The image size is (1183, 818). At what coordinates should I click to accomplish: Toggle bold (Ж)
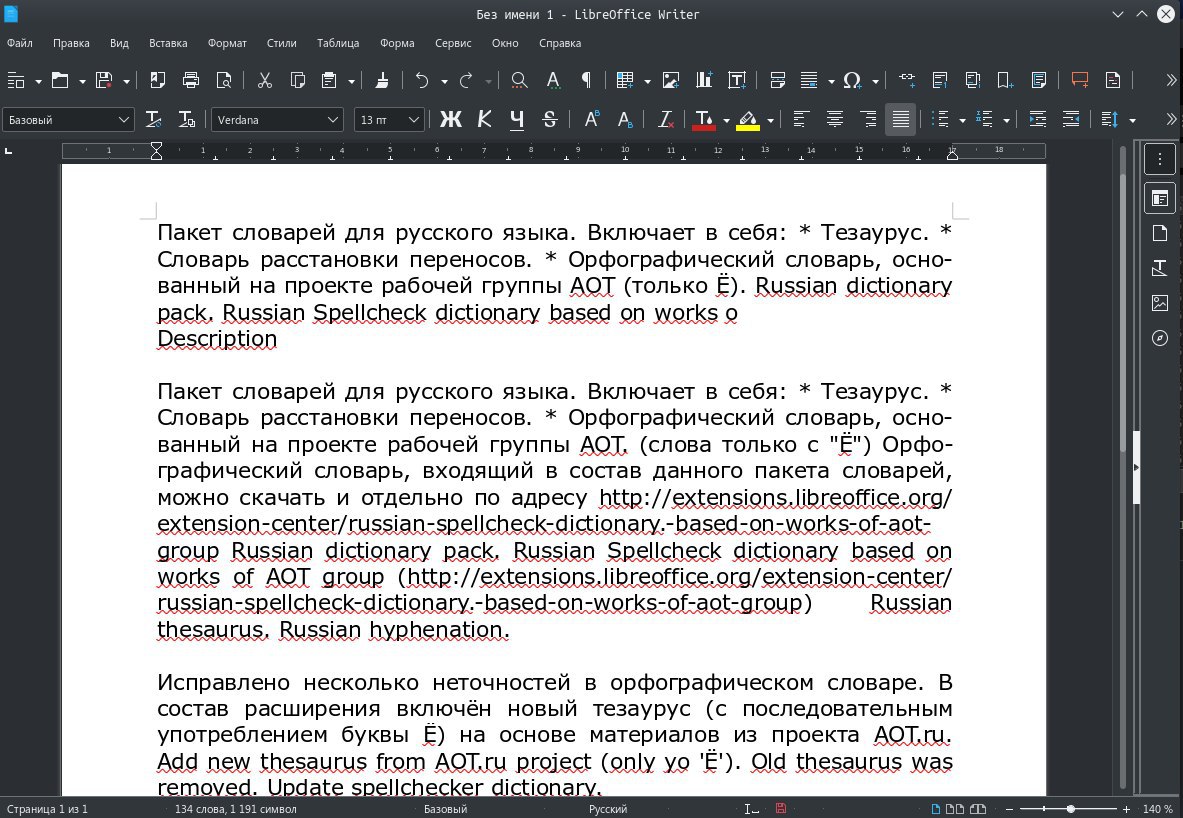(x=450, y=119)
